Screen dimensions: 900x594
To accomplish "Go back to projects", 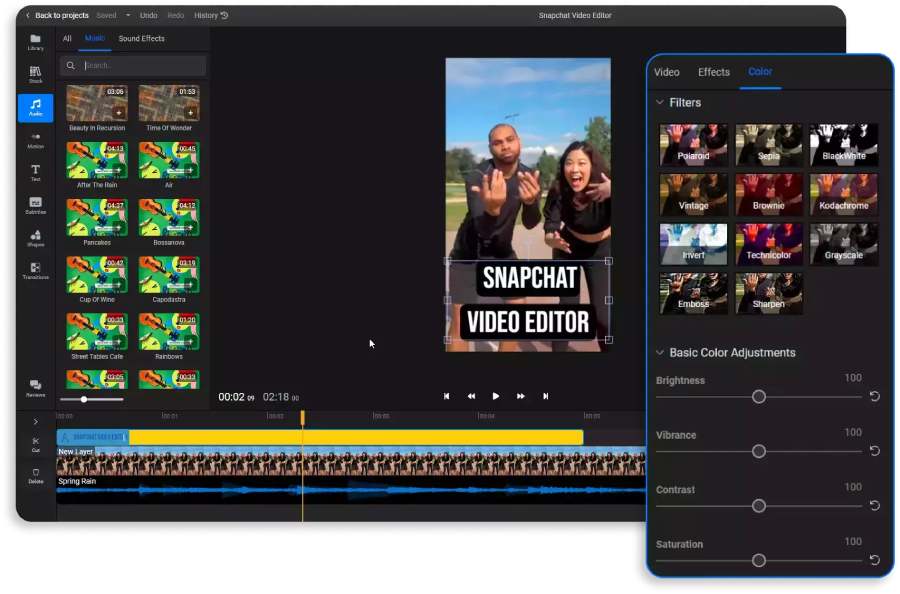I will coord(57,15).
